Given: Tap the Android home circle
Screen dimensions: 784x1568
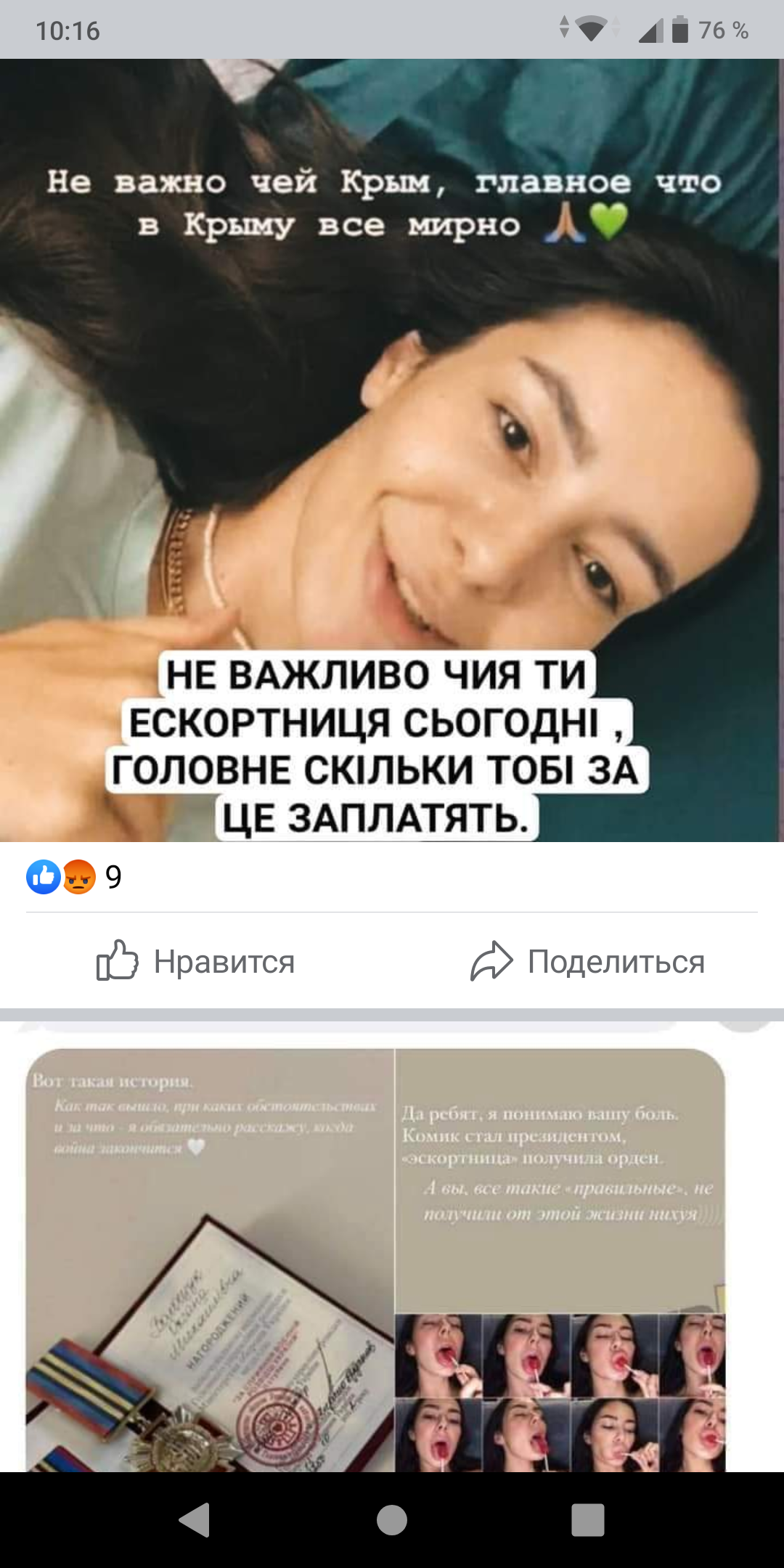Looking at the screenshot, I should 392,1519.
